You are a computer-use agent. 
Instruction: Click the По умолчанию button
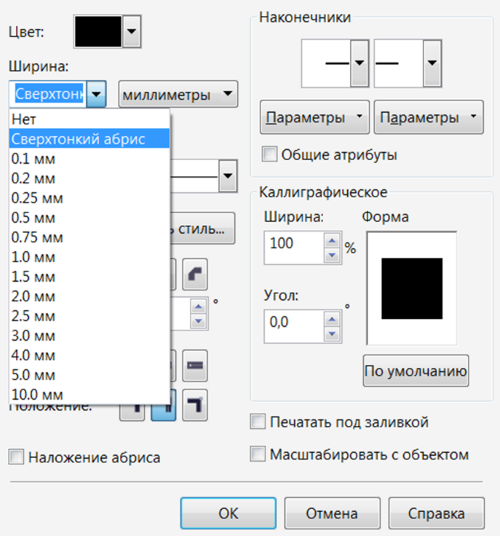416,371
